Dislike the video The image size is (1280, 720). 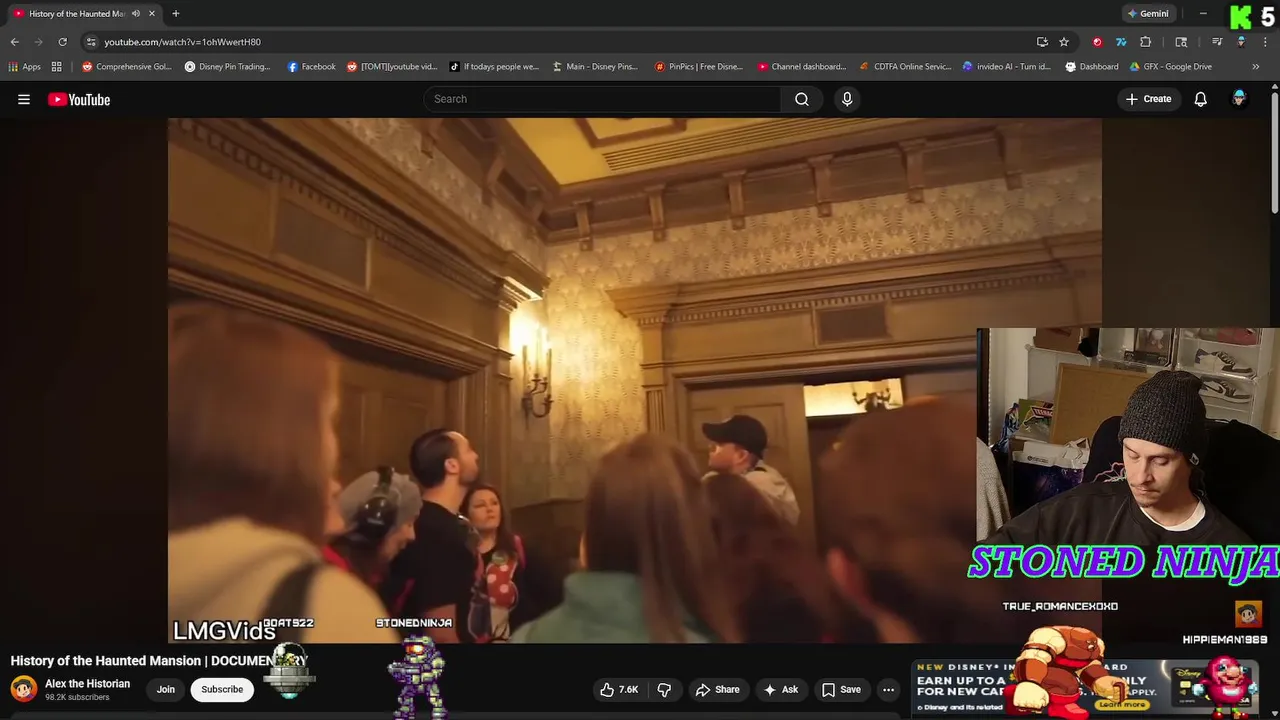pyautogui.click(x=664, y=689)
